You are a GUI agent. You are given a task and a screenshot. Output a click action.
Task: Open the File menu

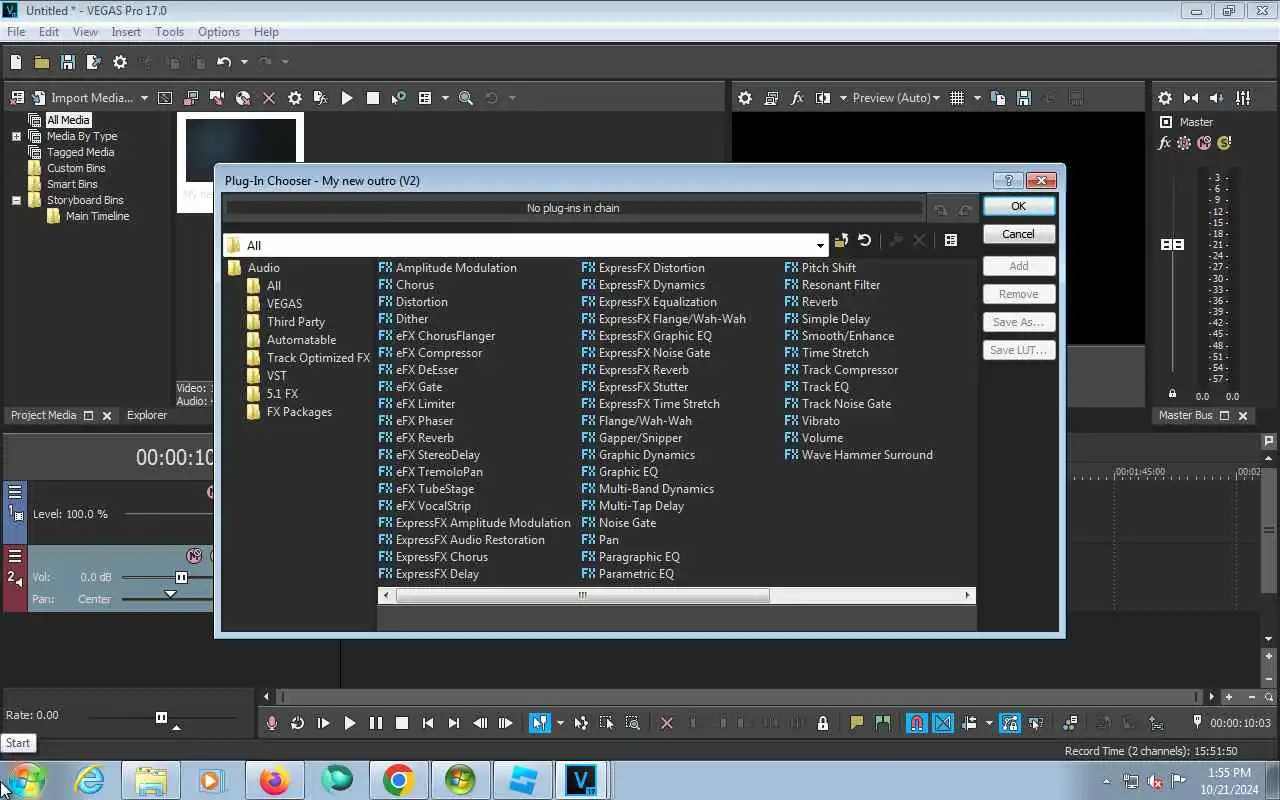tap(16, 32)
